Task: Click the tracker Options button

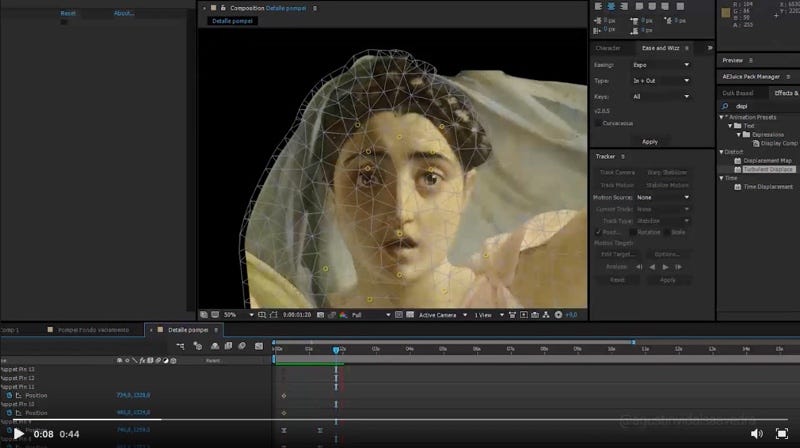Action: 667,254
